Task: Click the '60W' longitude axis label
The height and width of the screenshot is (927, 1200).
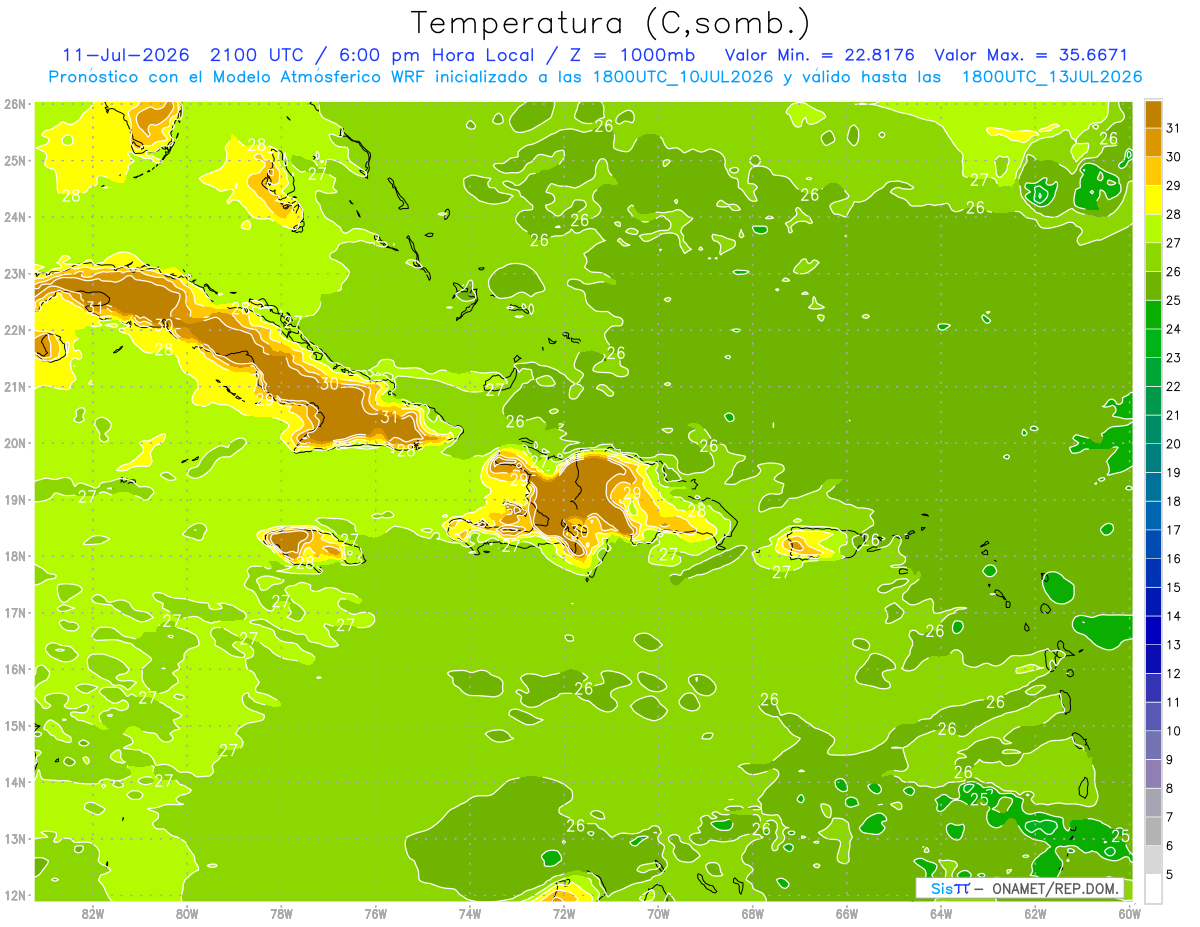Action: pos(1129,913)
